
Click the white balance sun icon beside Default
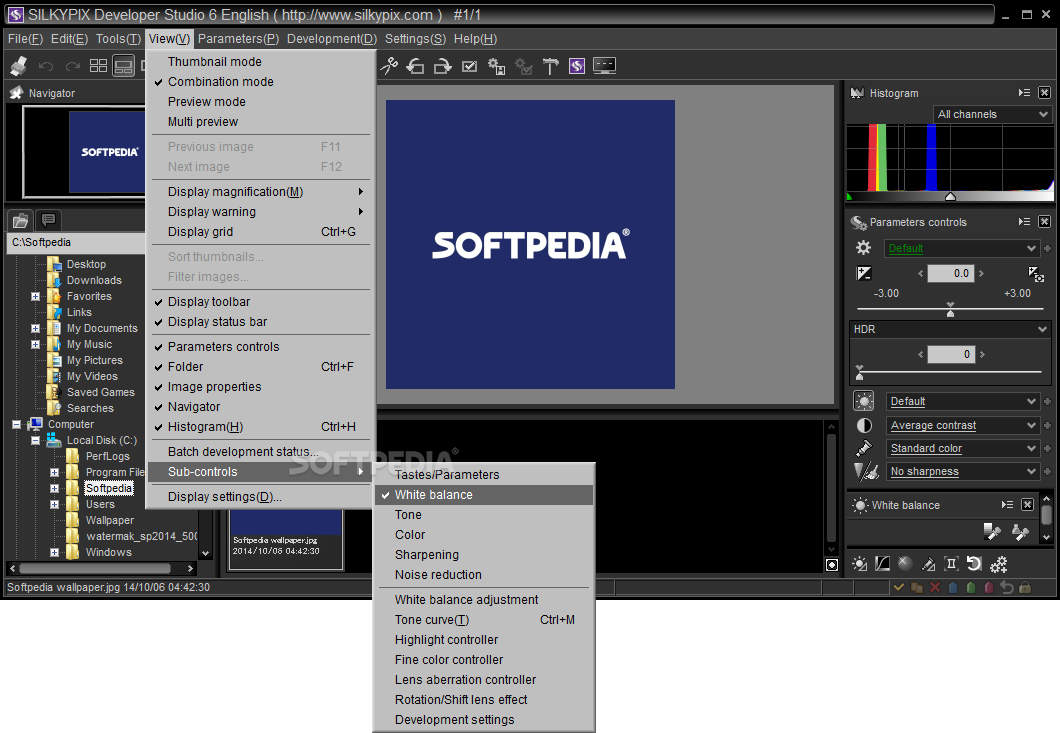point(864,401)
